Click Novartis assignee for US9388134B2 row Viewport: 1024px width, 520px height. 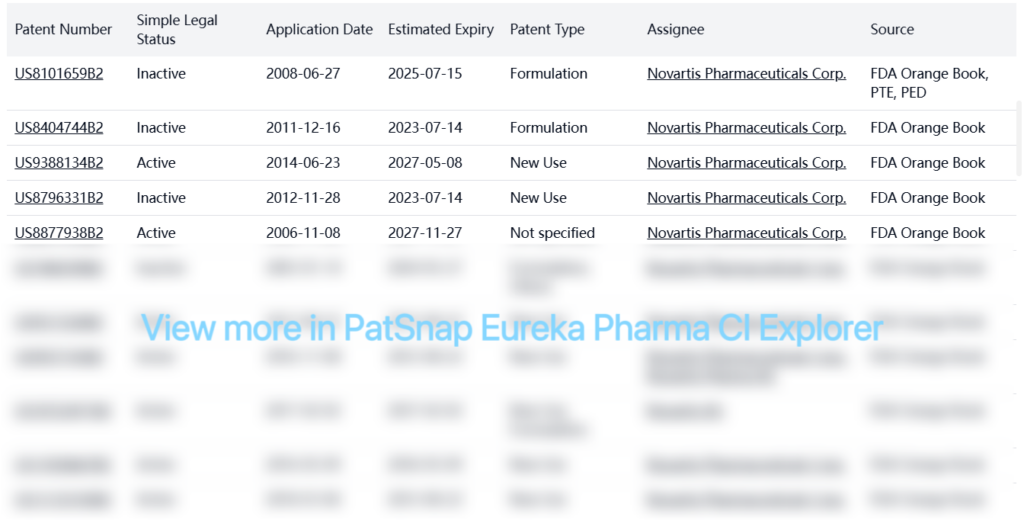click(746, 163)
